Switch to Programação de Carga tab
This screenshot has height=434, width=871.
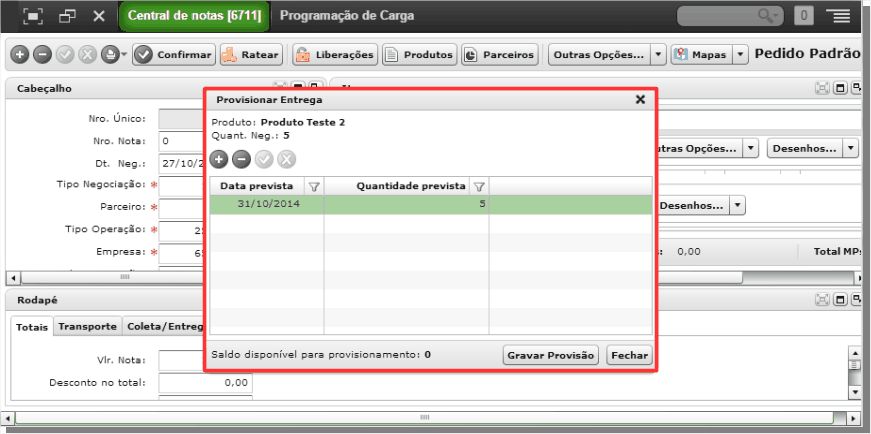tap(347, 16)
